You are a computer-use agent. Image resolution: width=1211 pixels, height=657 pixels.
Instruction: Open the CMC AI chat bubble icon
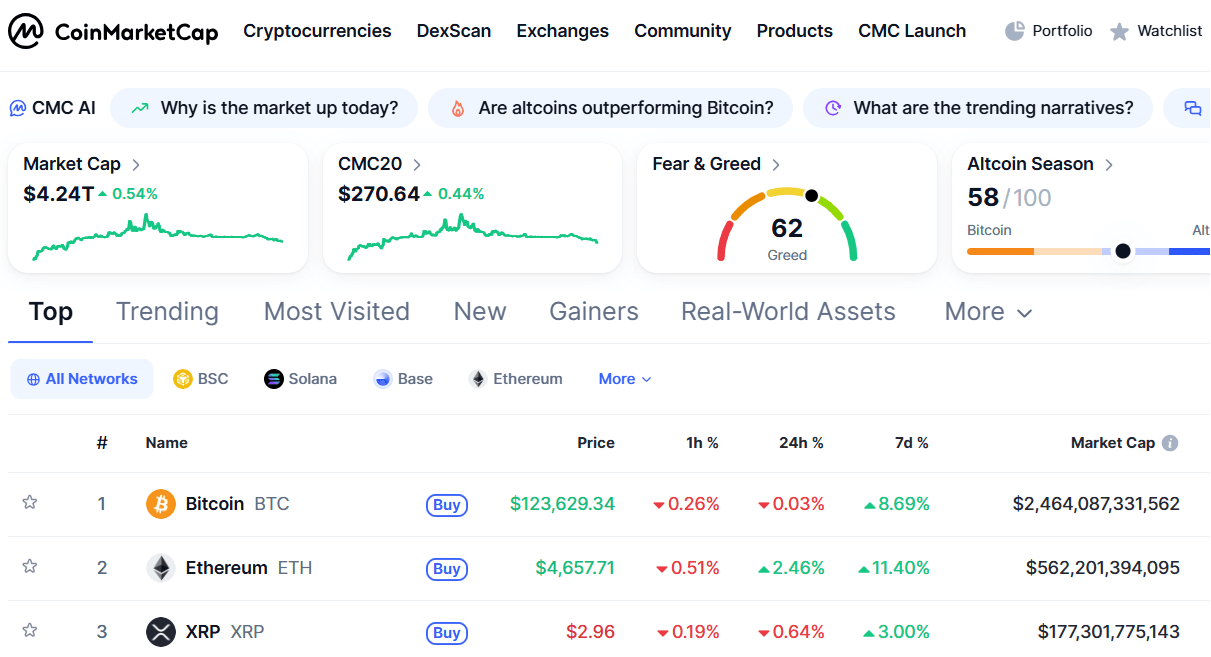(x=1192, y=109)
